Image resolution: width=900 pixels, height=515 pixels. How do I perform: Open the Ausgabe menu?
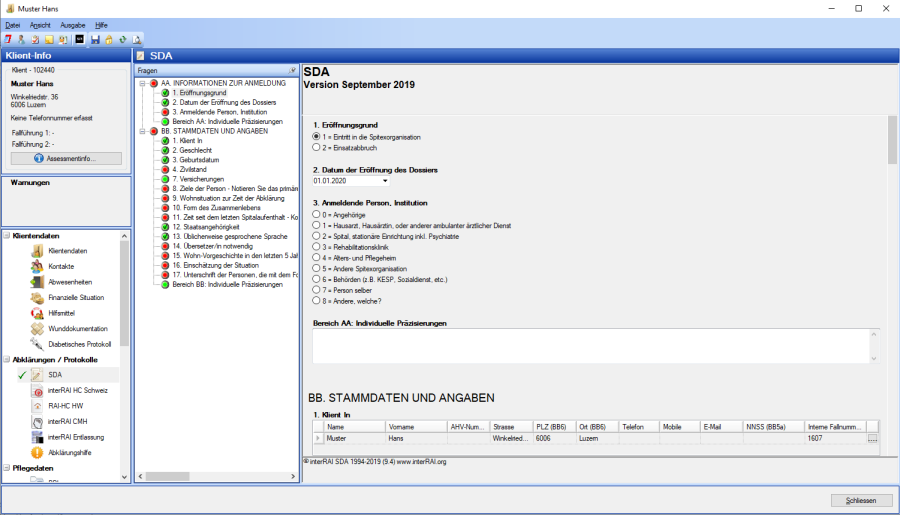click(x=72, y=24)
